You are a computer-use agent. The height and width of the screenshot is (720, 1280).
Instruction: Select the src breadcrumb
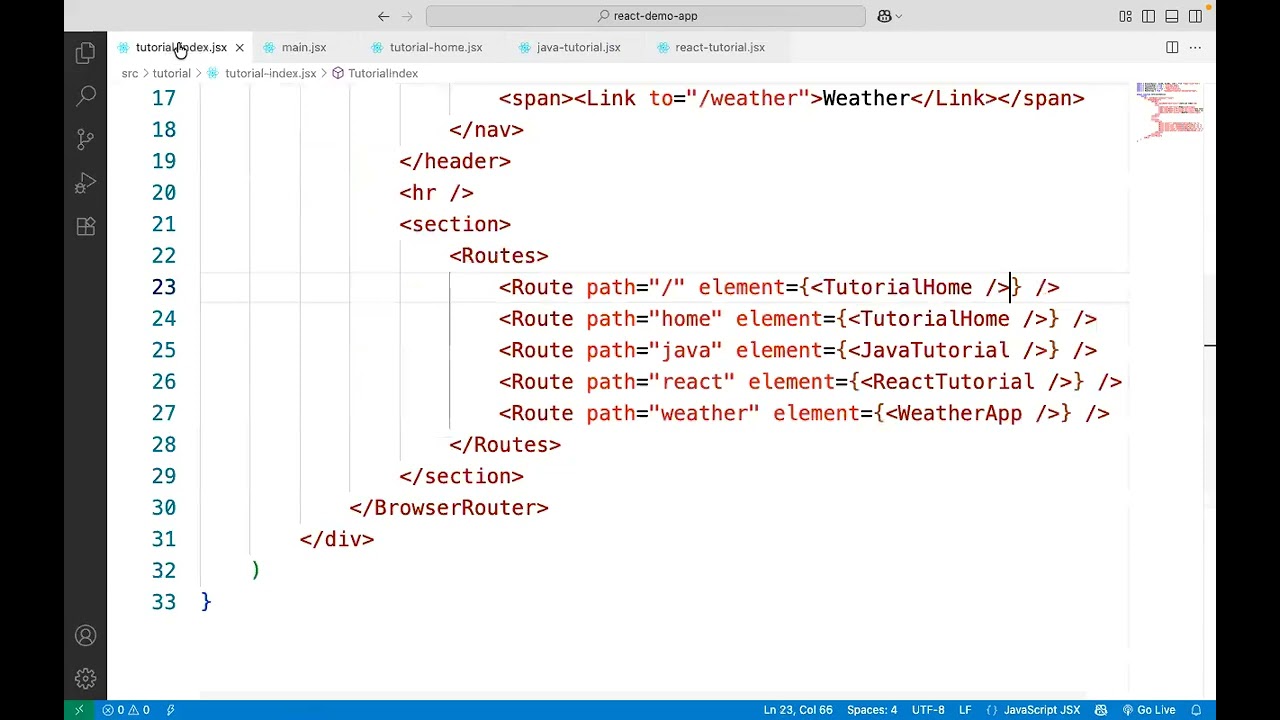coord(130,73)
